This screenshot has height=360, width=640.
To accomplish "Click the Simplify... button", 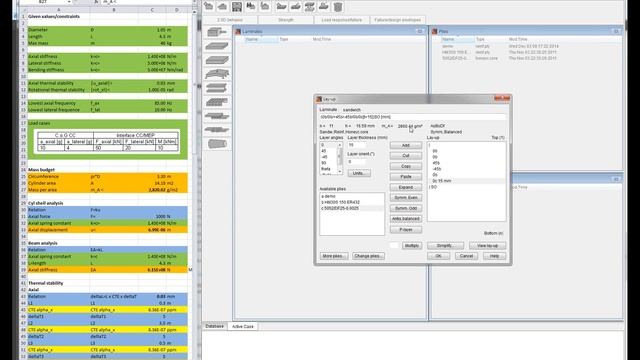I will click(445, 245).
